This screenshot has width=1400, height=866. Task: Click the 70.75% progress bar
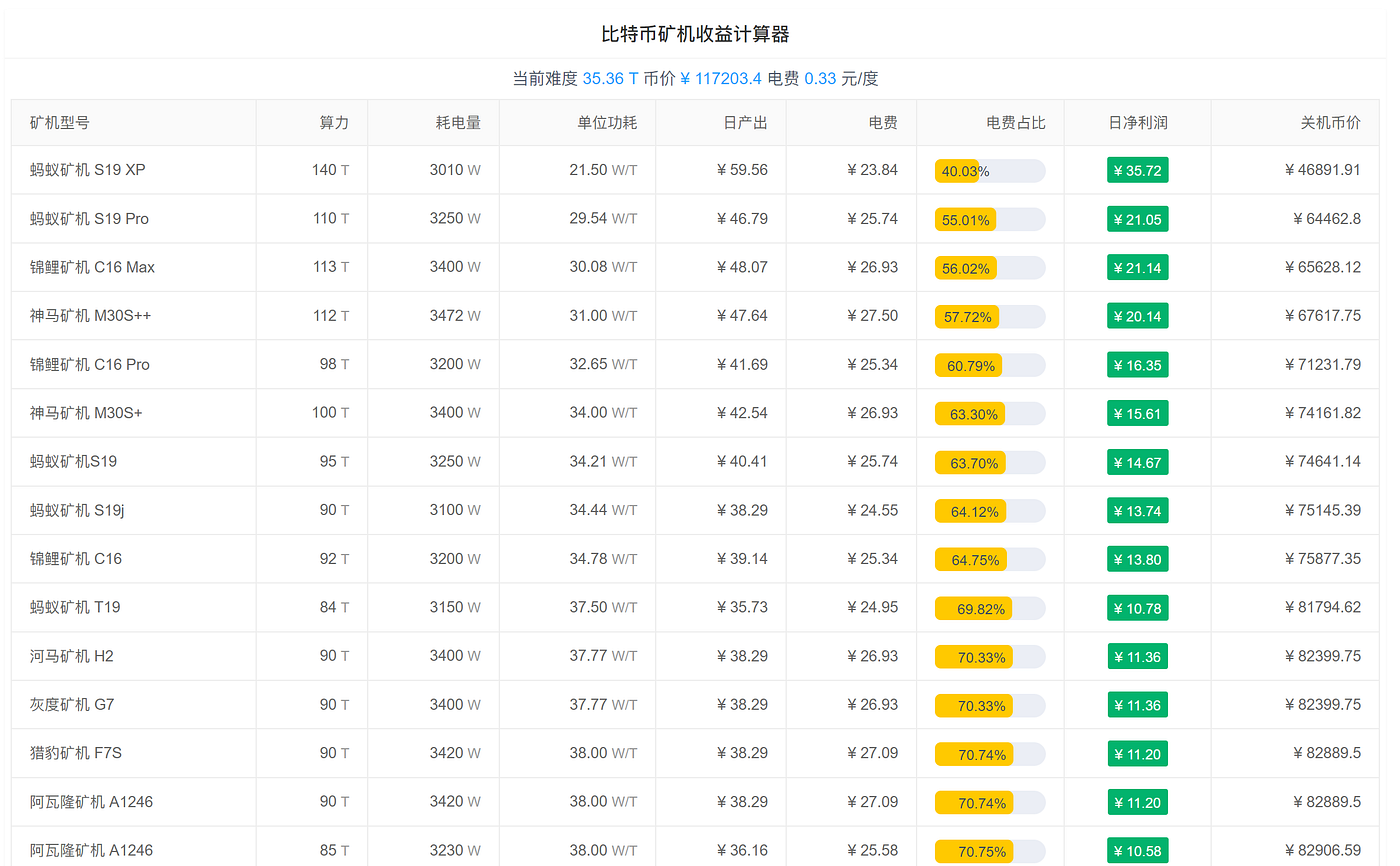(990, 852)
